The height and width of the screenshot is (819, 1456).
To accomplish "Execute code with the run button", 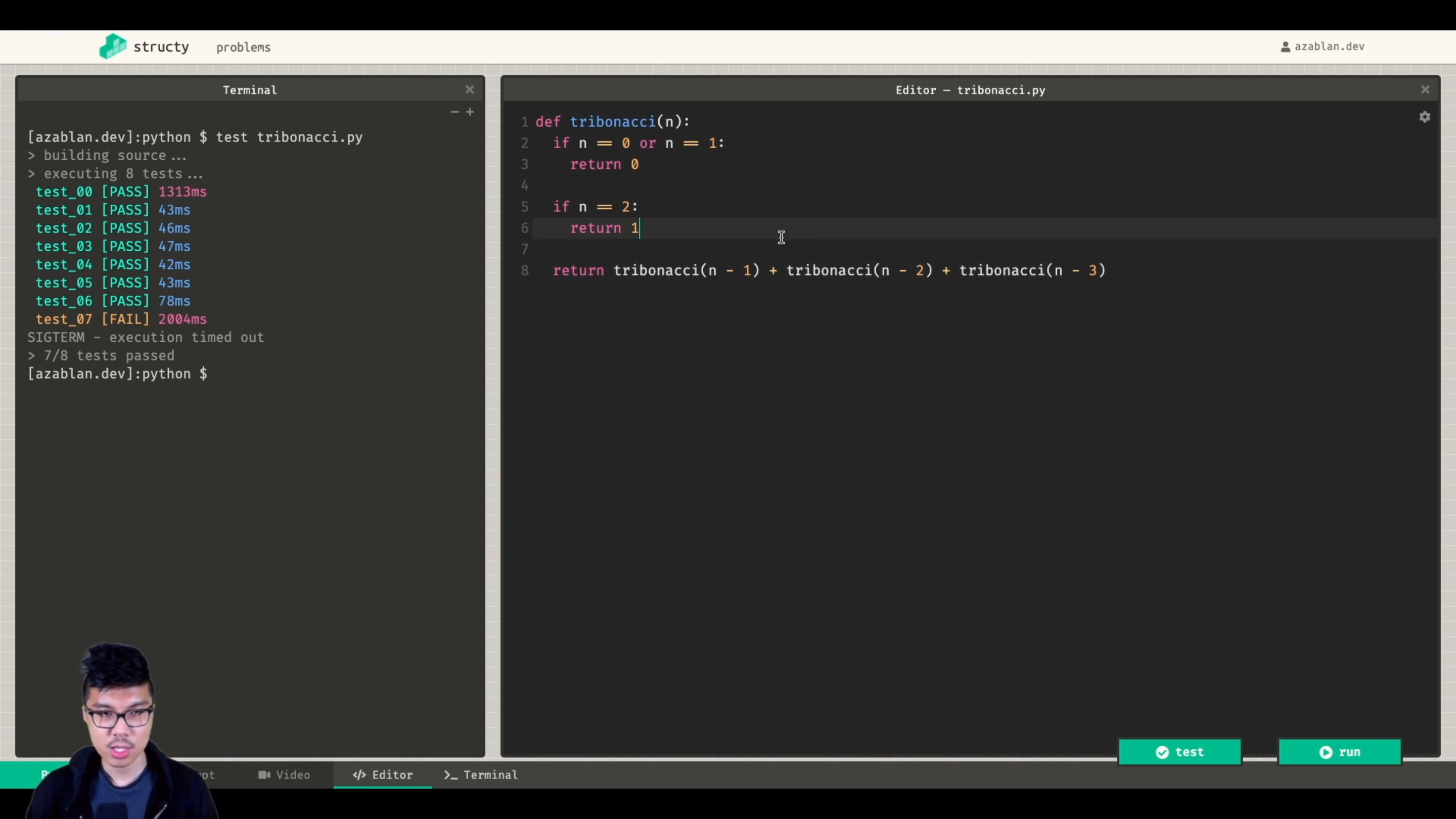I will tap(1340, 752).
